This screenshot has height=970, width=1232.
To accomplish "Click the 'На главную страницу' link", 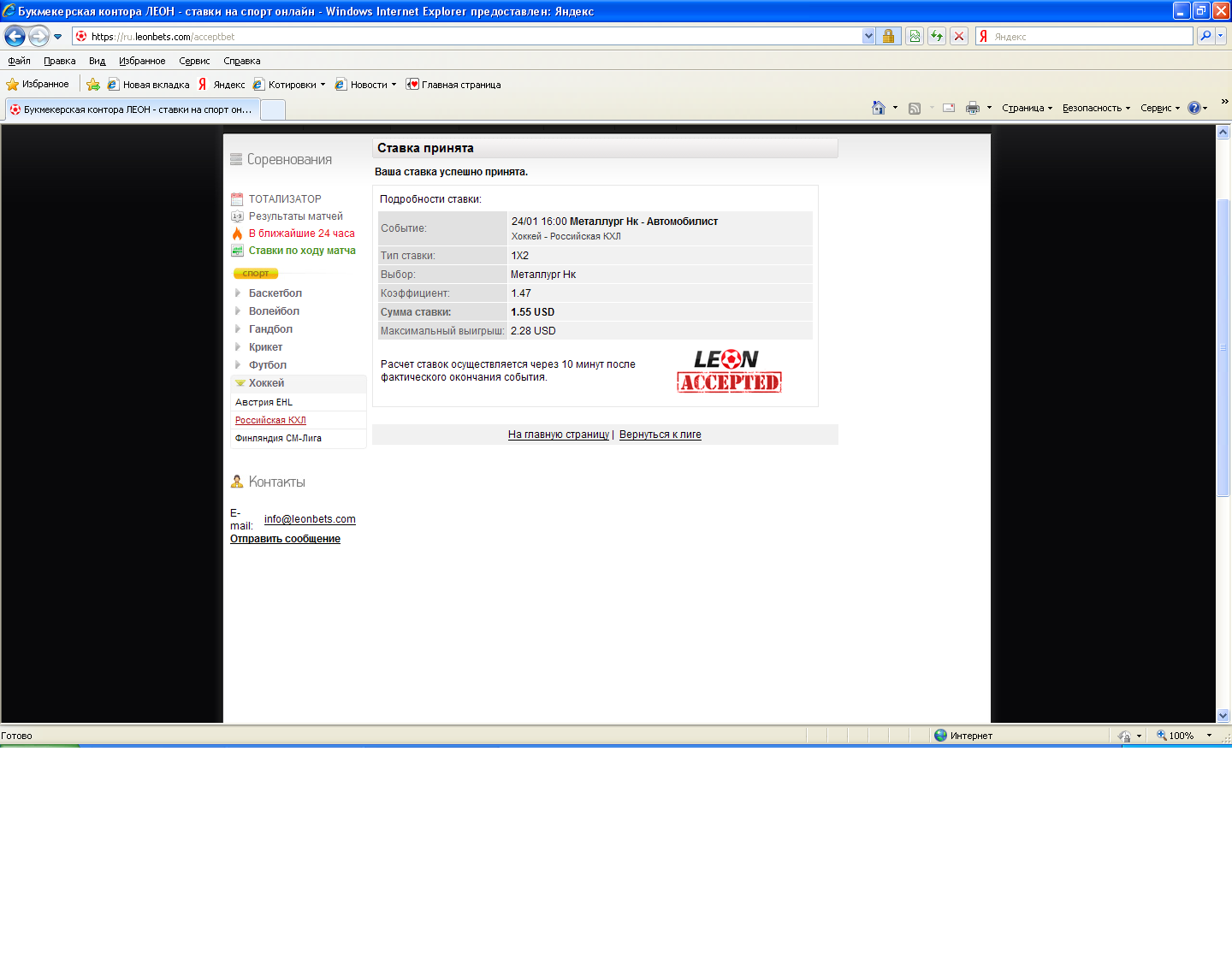I will 558,435.
